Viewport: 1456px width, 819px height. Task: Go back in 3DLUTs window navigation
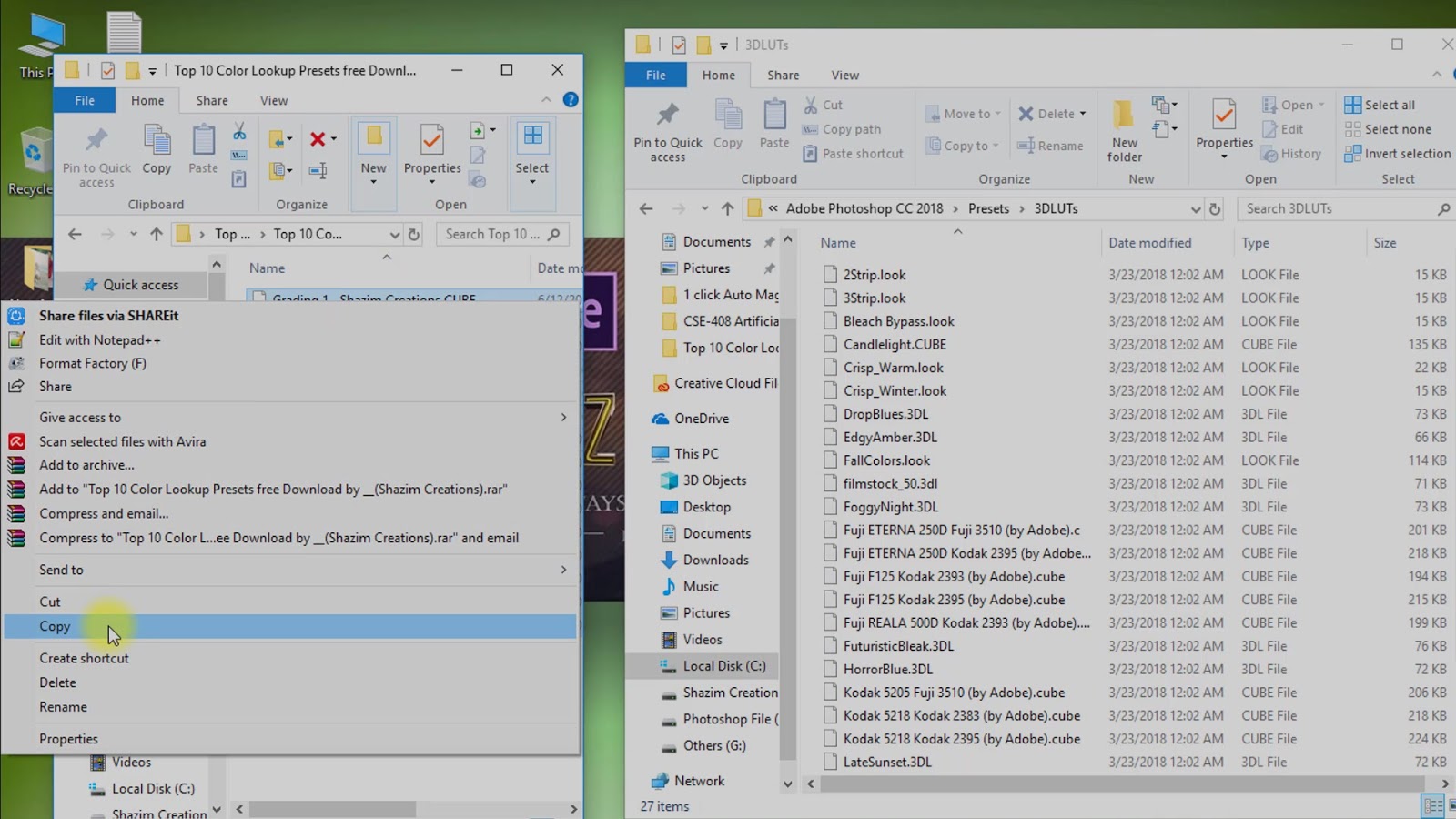coord(646,208)
